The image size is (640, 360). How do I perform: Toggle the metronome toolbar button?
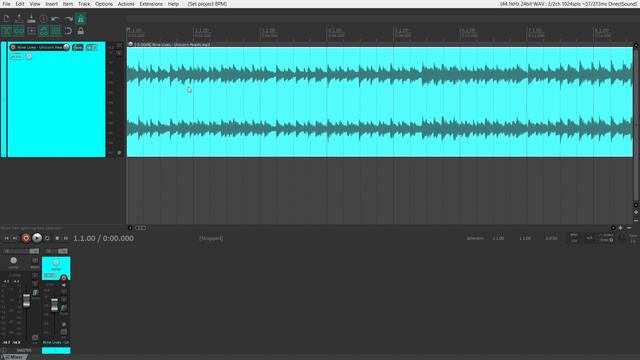(x=80, y=19)
